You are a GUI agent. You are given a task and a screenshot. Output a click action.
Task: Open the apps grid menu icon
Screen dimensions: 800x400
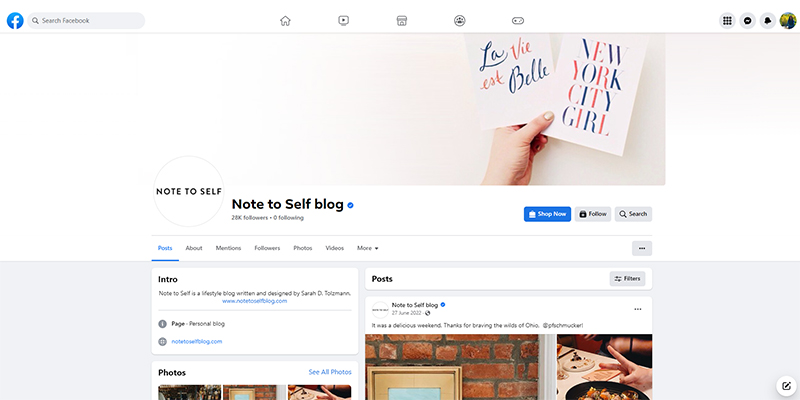(x=727, y=21)
